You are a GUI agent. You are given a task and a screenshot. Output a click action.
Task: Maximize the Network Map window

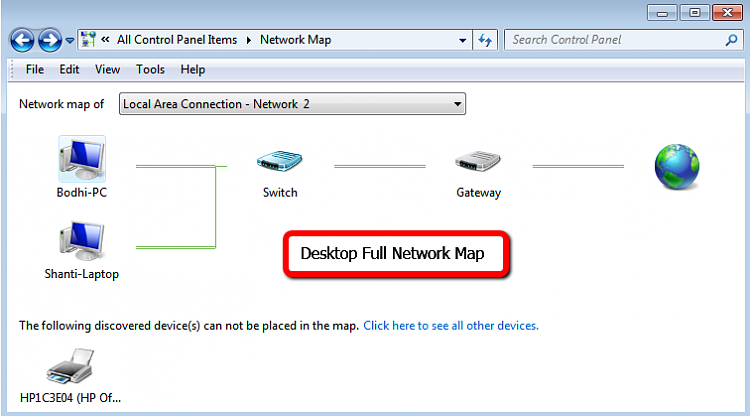coord(695,13)
